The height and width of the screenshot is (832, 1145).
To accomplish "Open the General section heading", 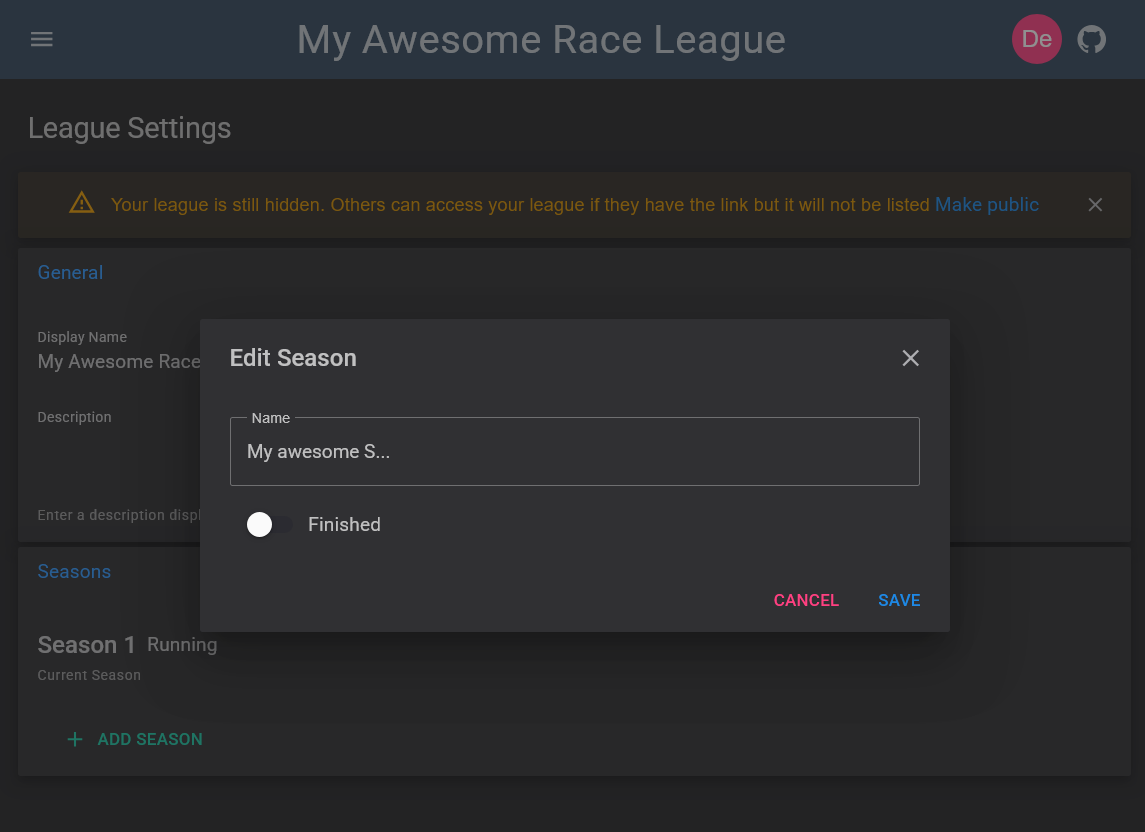I will pyautogui.click(x=70, y=272).
